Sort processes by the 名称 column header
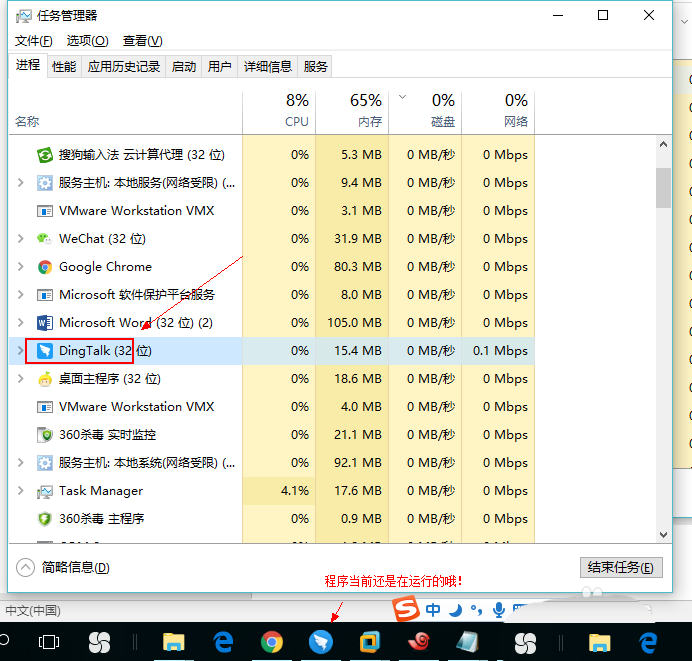Screen dimensions: 692x661 pyautogui.click(x=125, y=112)
